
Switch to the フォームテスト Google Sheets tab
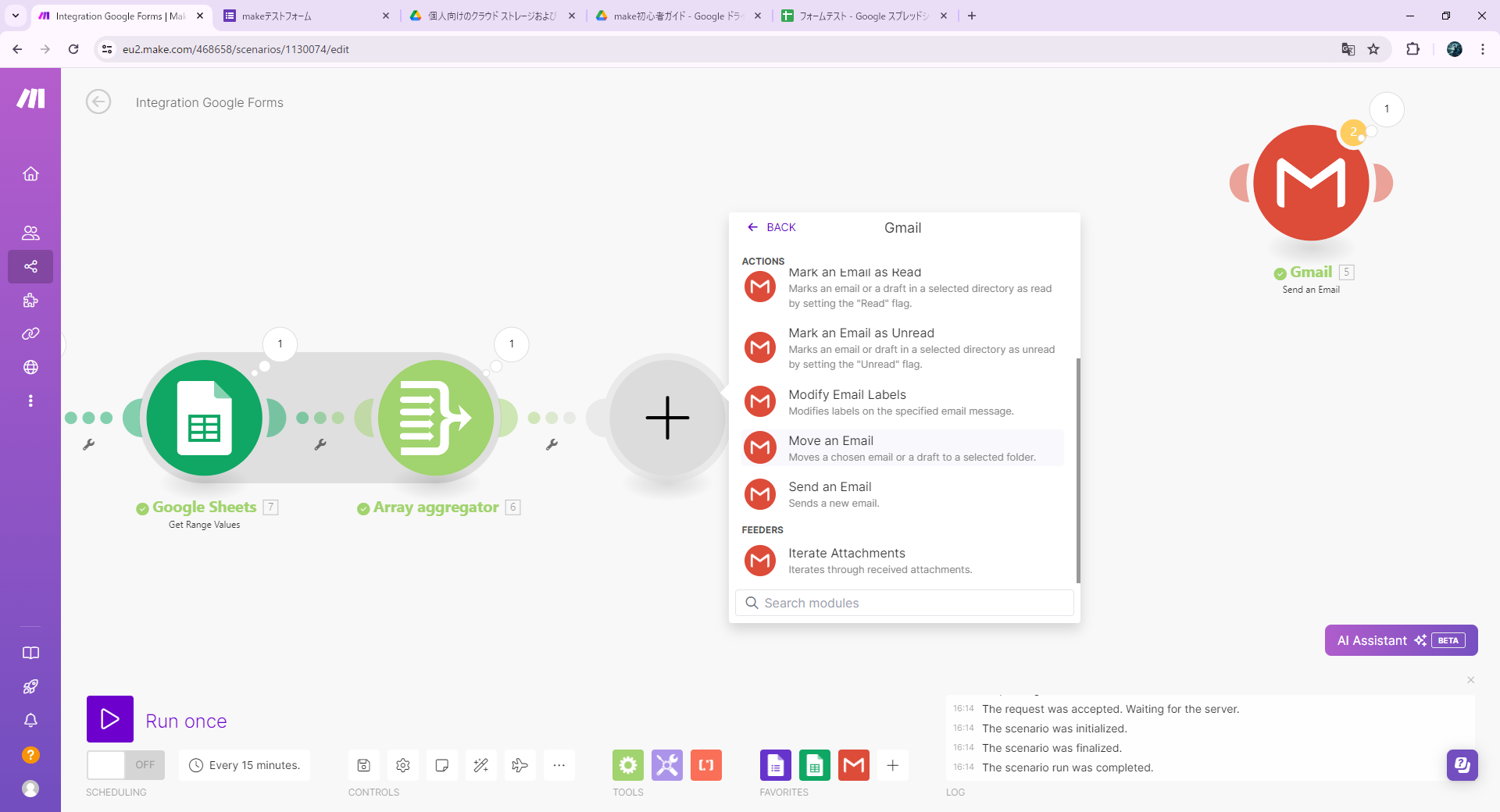pos(864,16)
